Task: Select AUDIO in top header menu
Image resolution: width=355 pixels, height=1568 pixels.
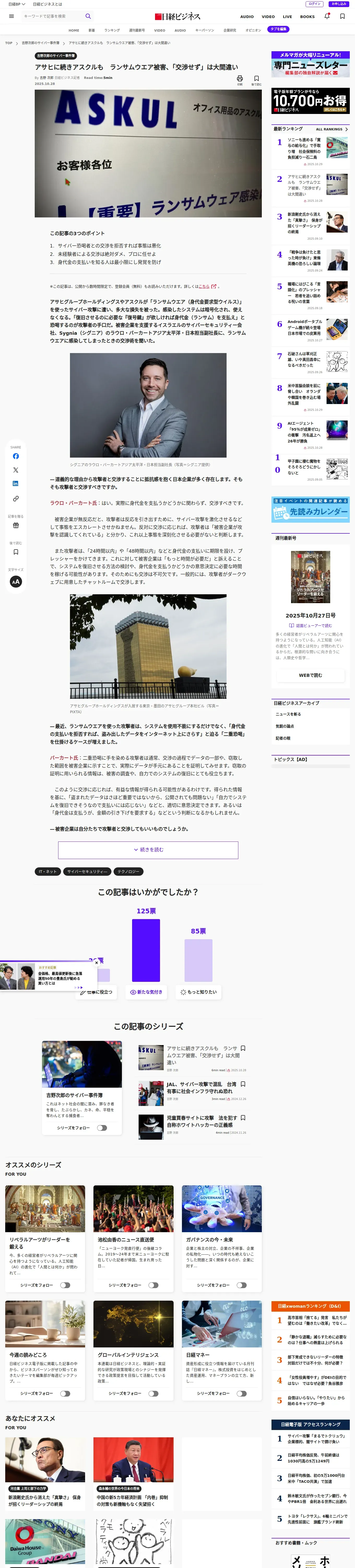Action: pos(247,16)
